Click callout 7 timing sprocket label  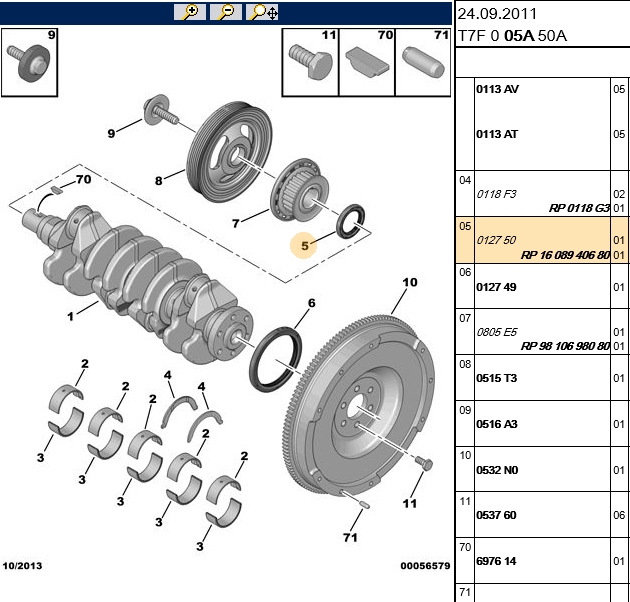pyautogui.click(x=236, y=223)
